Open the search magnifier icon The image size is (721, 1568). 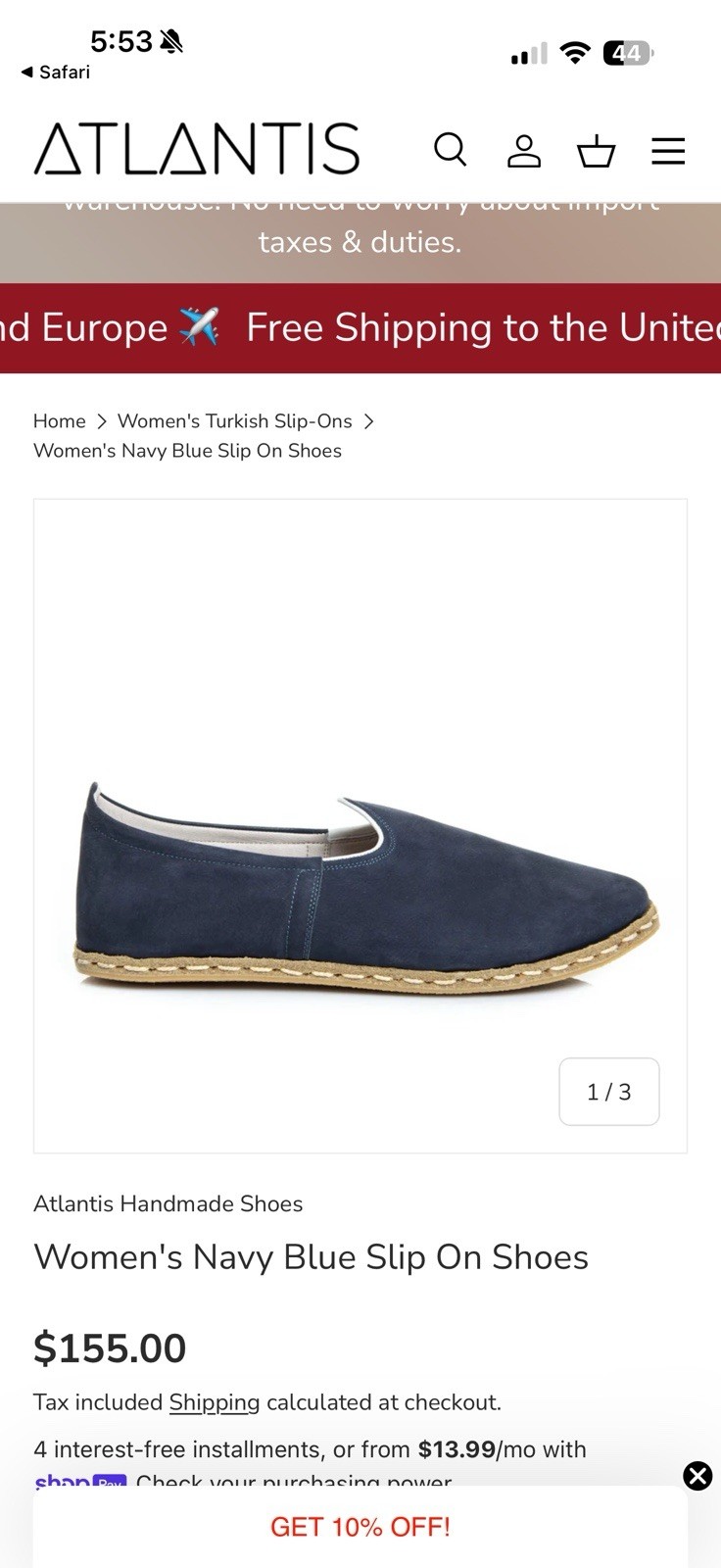coord(451,150)
